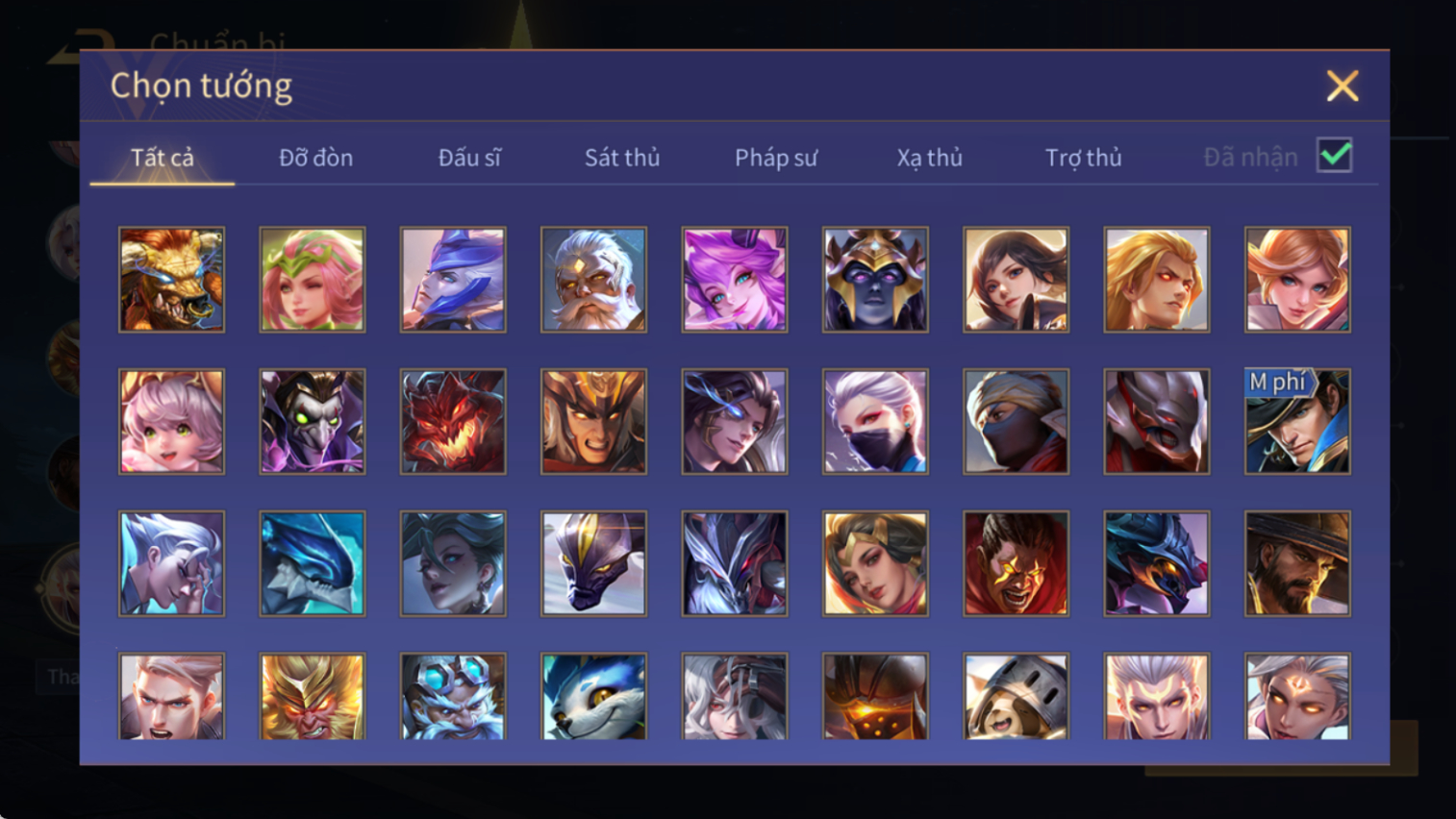
Task: Select the purple-haired girl hero portrait
Action: click(735, 280)
